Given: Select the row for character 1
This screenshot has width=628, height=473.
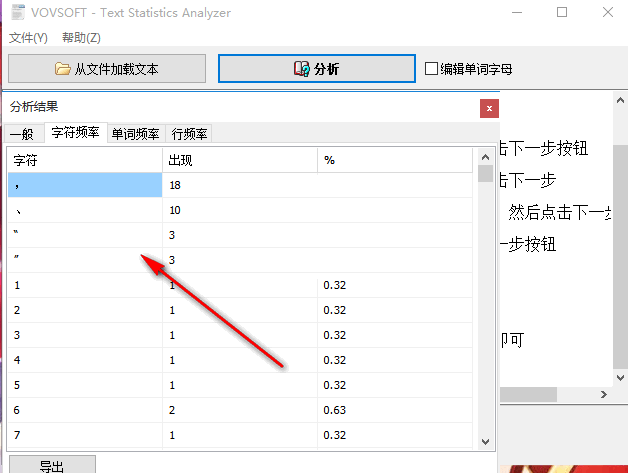Looking at the screenshot, I should 240,285.
